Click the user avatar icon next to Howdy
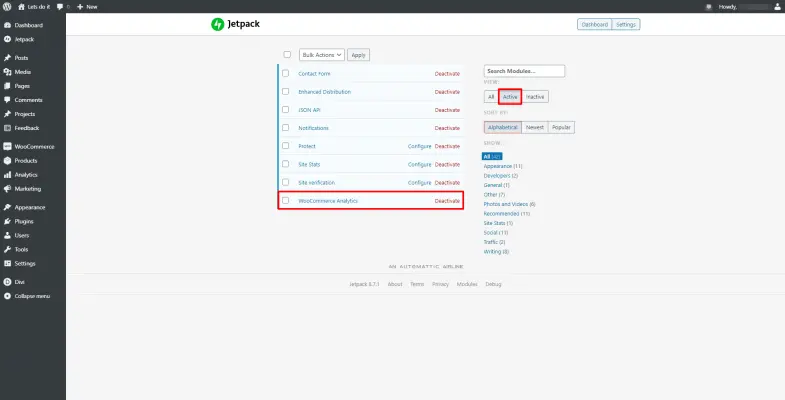Screen dimensions: 785x400 [x=777, y=7]
